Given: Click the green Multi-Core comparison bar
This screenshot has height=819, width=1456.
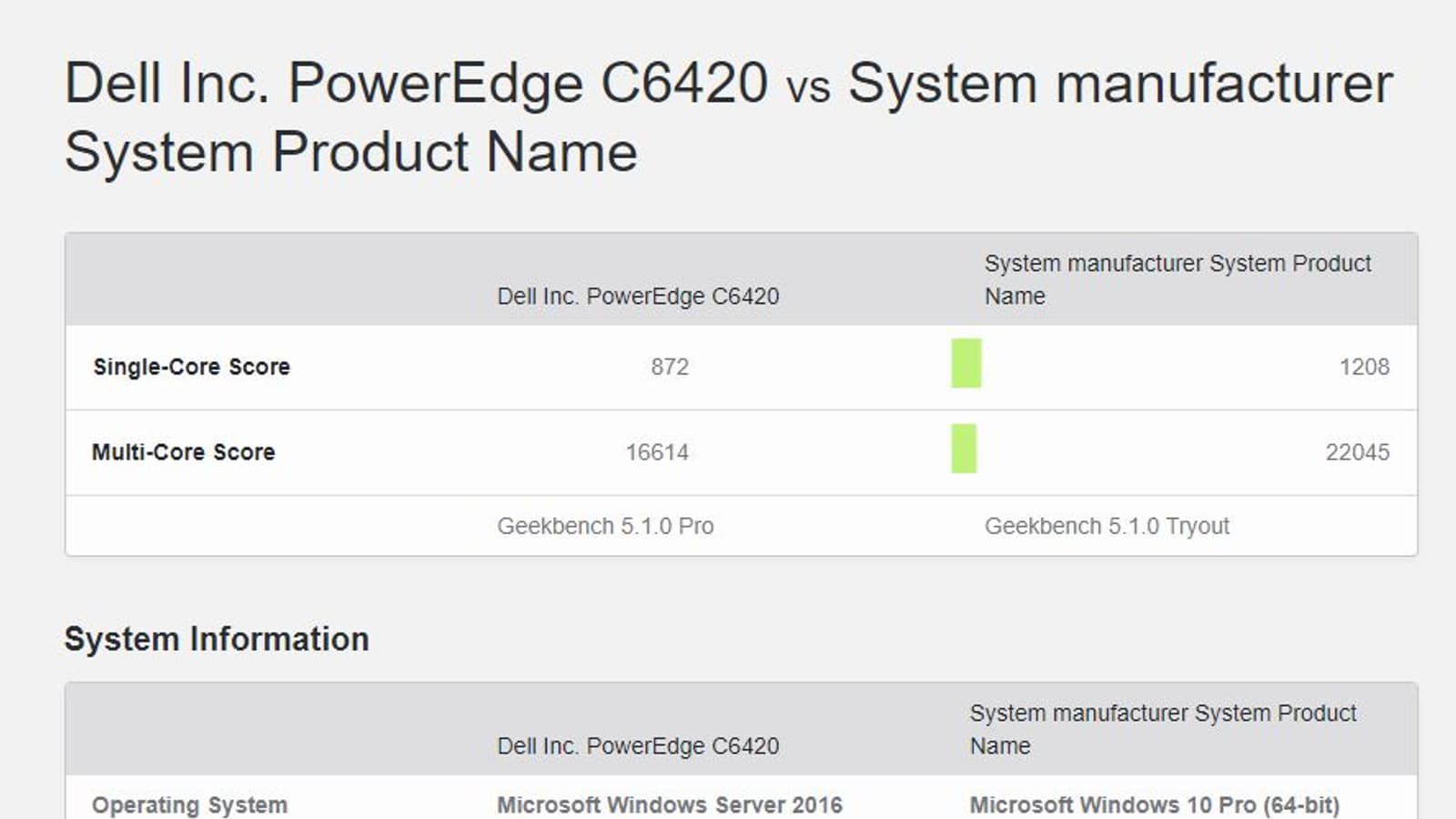Looking at the screenshot, I should pyautogui.click(x=964, y=449).
